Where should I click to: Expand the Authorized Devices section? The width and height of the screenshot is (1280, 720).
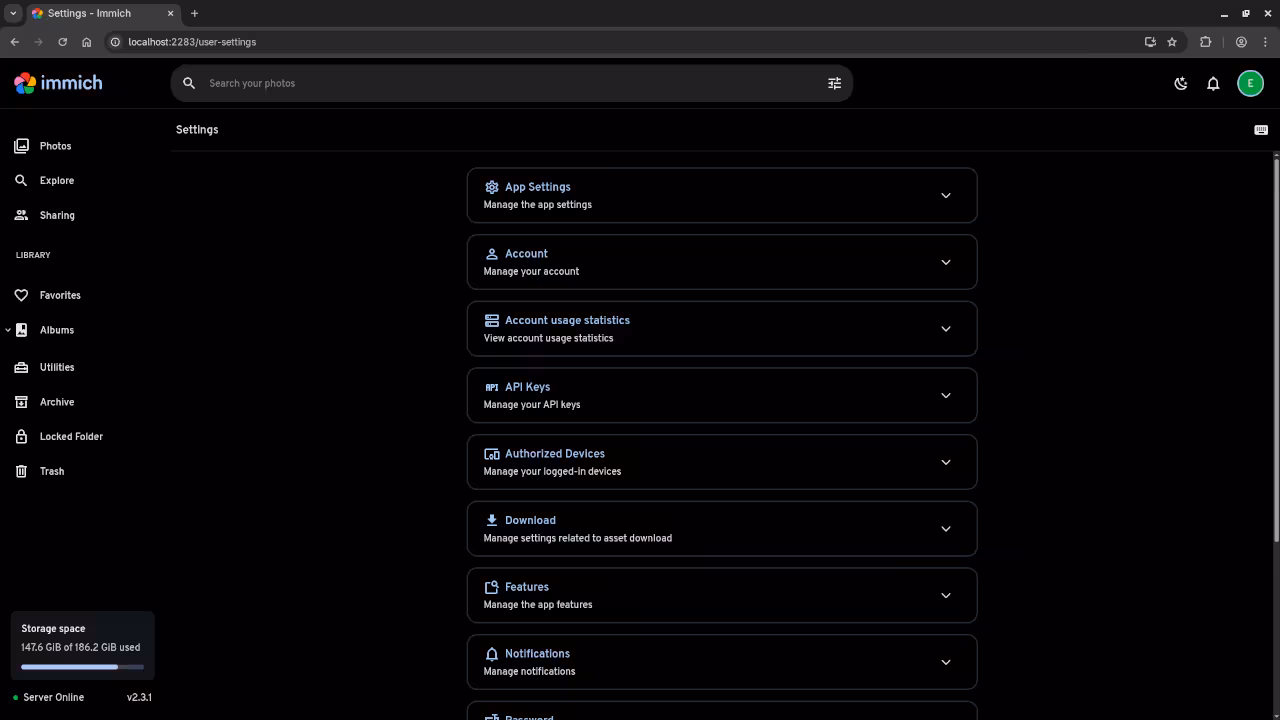click(x=945, y=462)
